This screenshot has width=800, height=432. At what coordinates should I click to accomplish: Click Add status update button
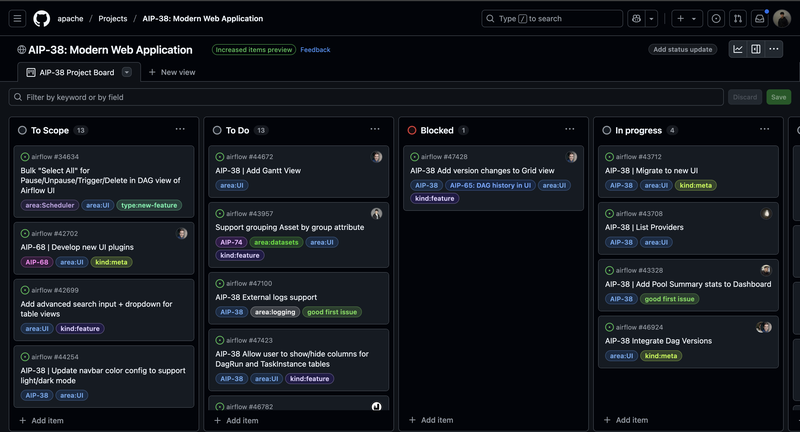pos(683,49)
